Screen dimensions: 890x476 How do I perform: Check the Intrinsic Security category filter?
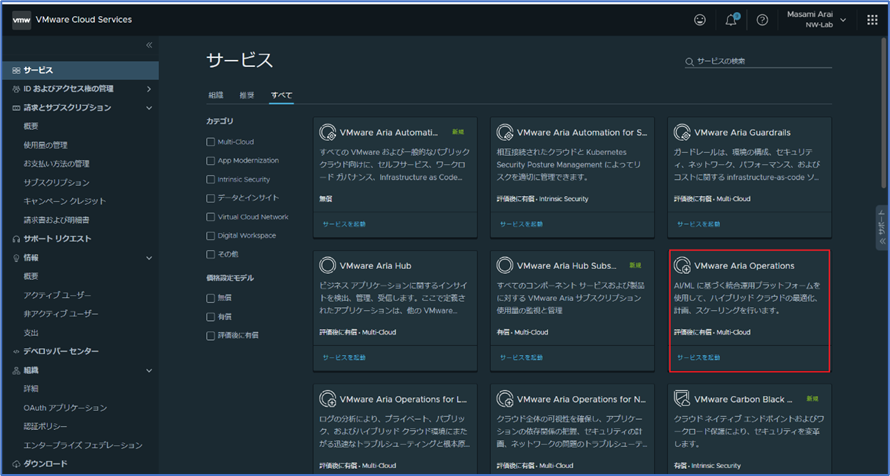point(211,179)
